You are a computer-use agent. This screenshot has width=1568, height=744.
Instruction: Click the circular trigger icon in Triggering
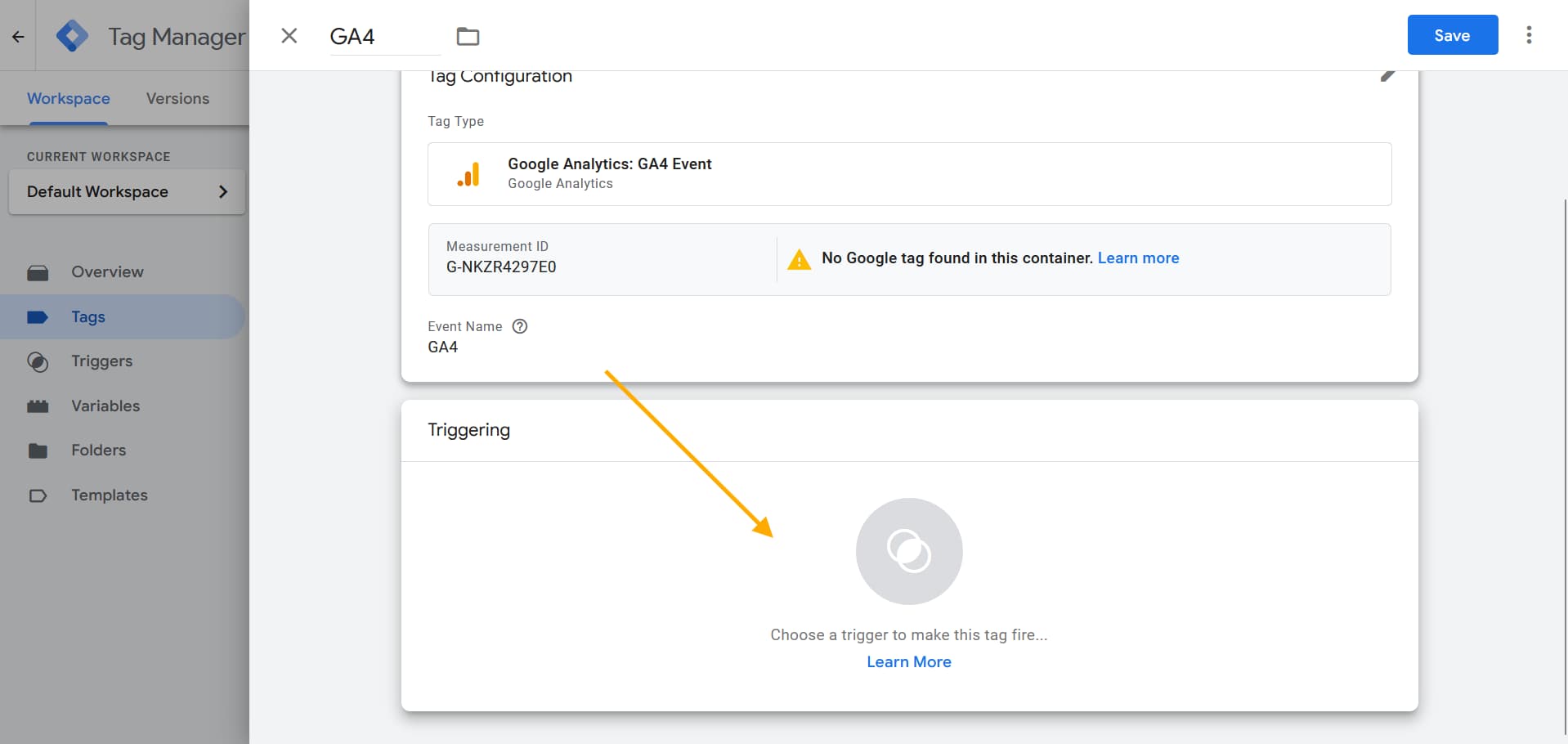(909, 551)
